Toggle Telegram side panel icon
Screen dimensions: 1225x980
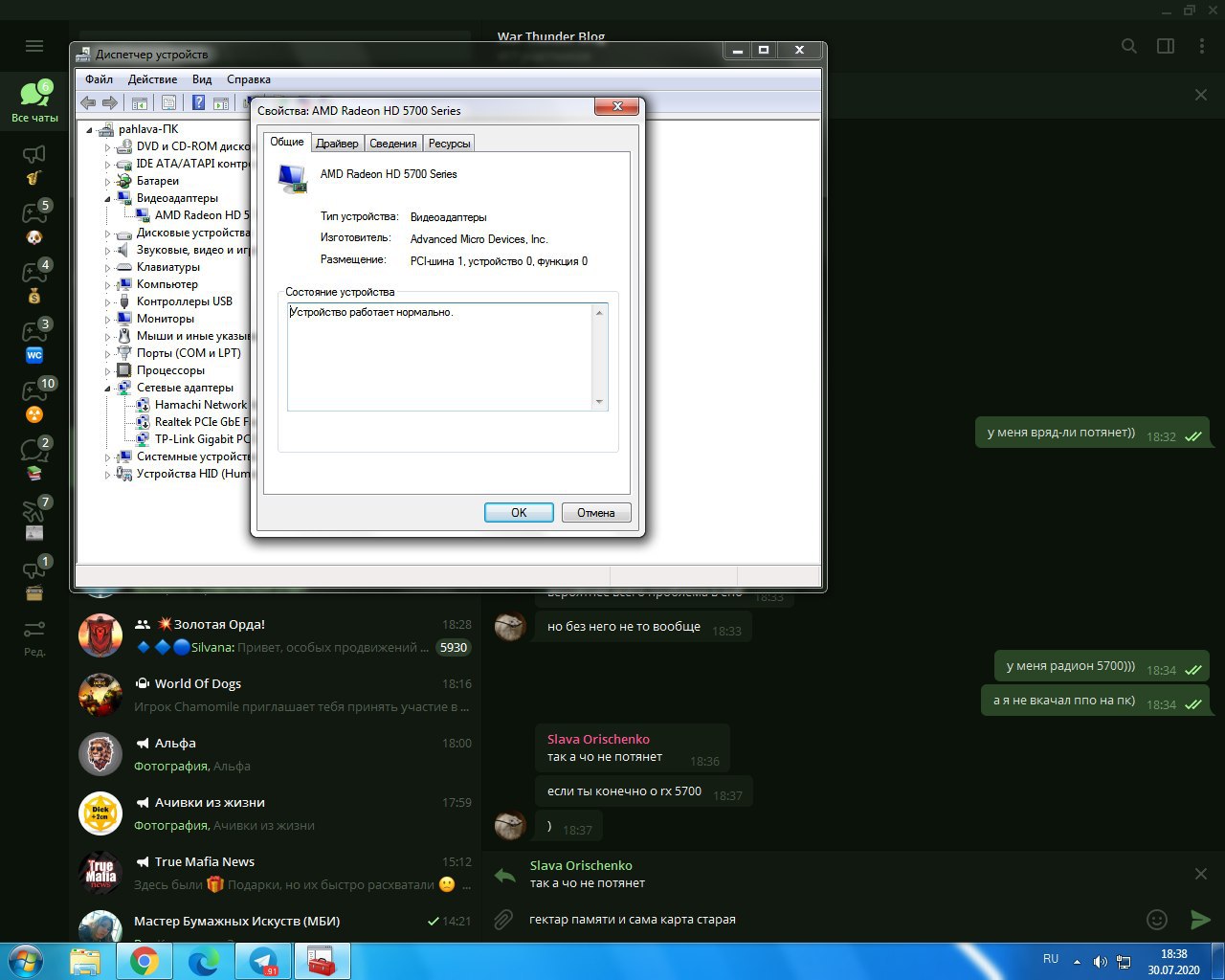(x=1166, y=46)
